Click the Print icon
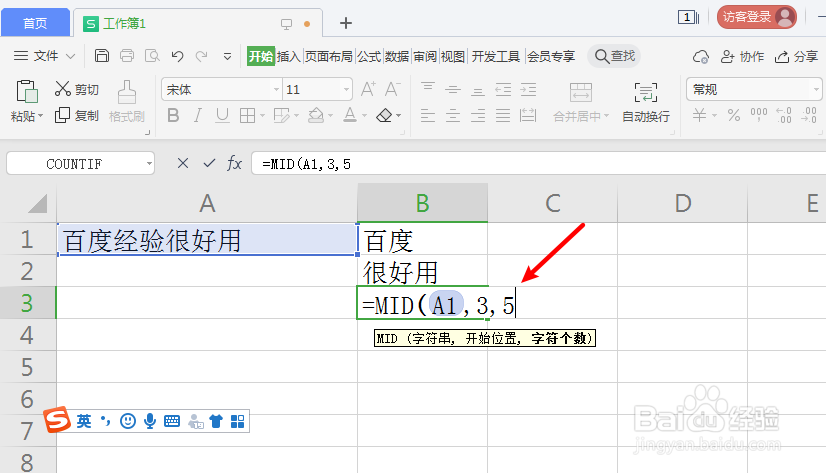 127,55
